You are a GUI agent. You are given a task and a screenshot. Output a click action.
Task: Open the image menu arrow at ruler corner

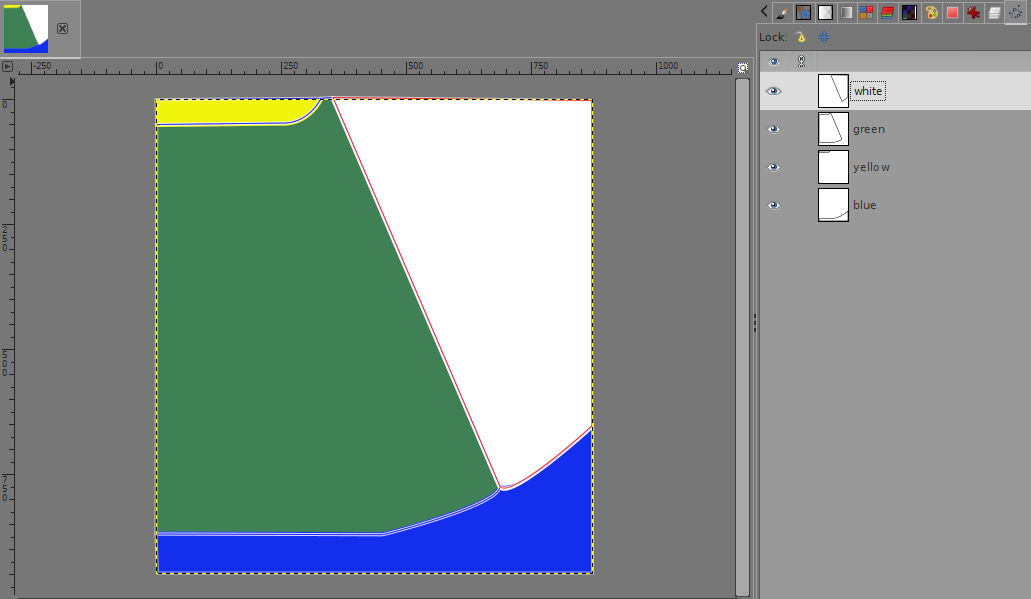7,66
